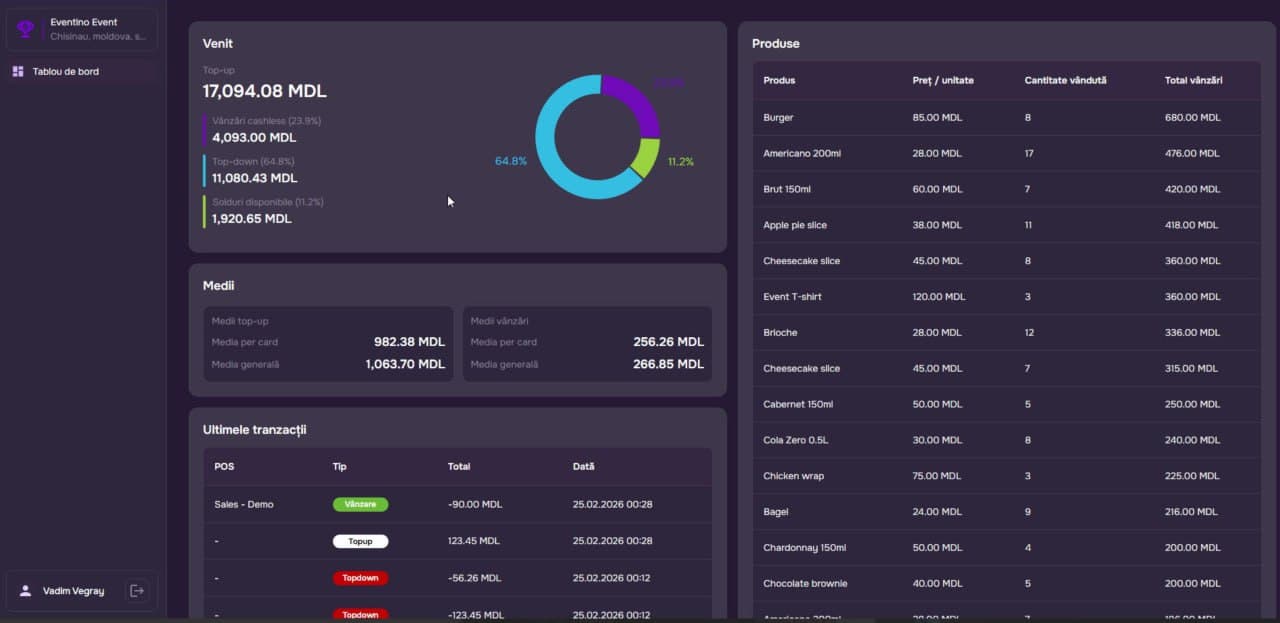Image resolution: width=1280 pixels, height=623 pixels.
Task: Click the Medii per card value 982.38 MDL
Action: pos(408,341)
